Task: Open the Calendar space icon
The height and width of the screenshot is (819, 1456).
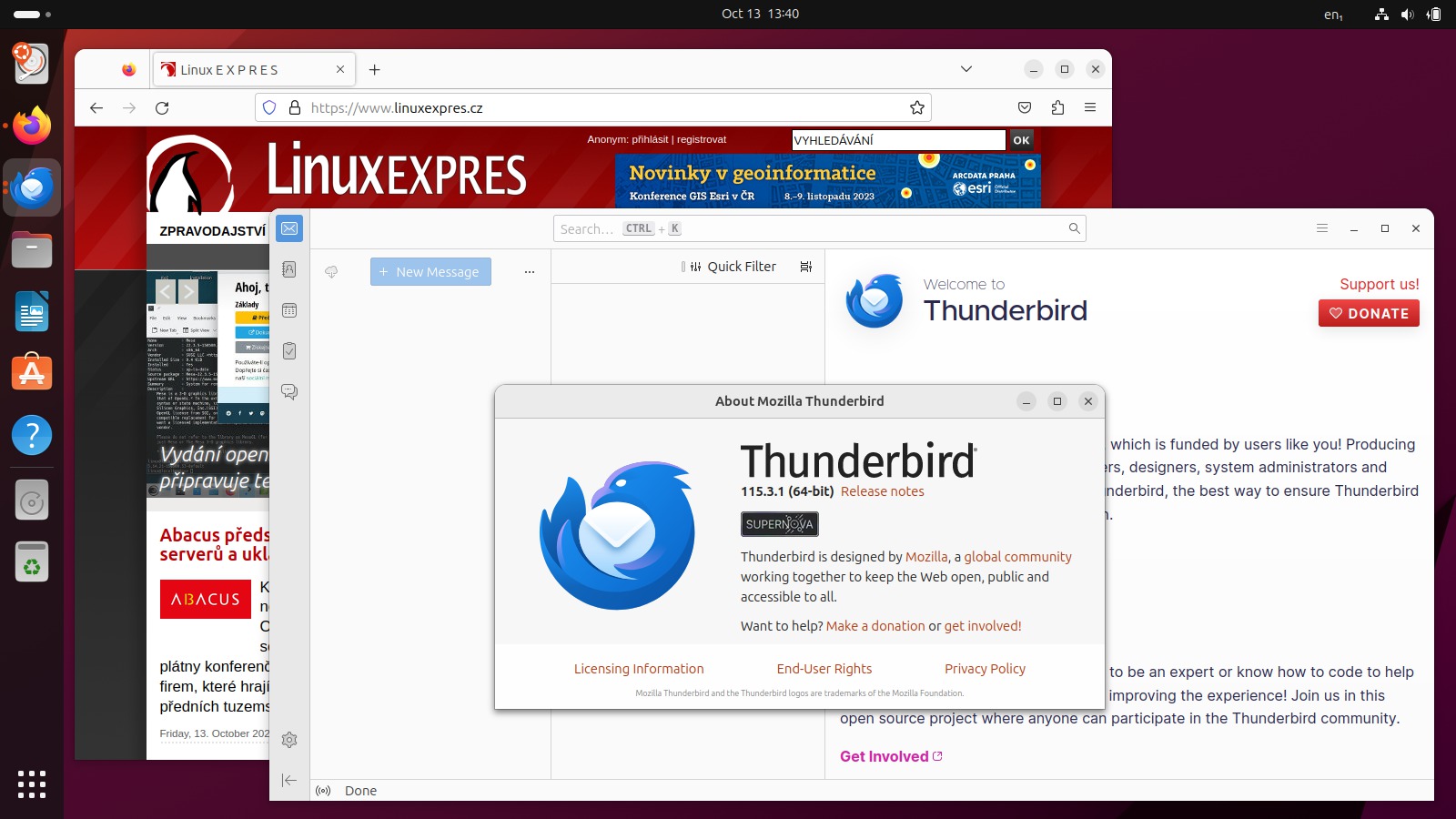Action: (x=289, y=310)
